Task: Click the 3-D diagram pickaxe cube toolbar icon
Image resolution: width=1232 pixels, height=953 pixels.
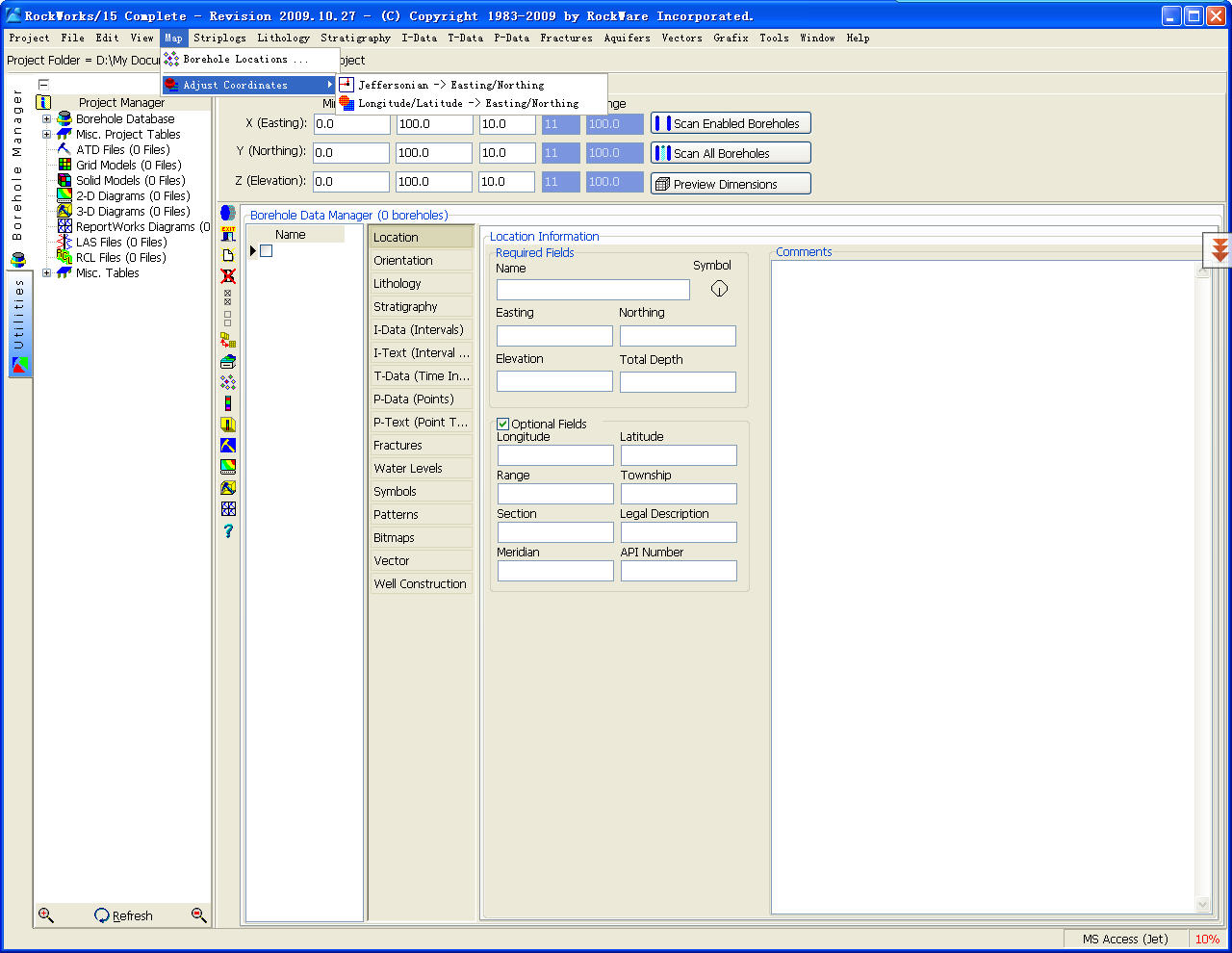Action: tap(228, 488)
